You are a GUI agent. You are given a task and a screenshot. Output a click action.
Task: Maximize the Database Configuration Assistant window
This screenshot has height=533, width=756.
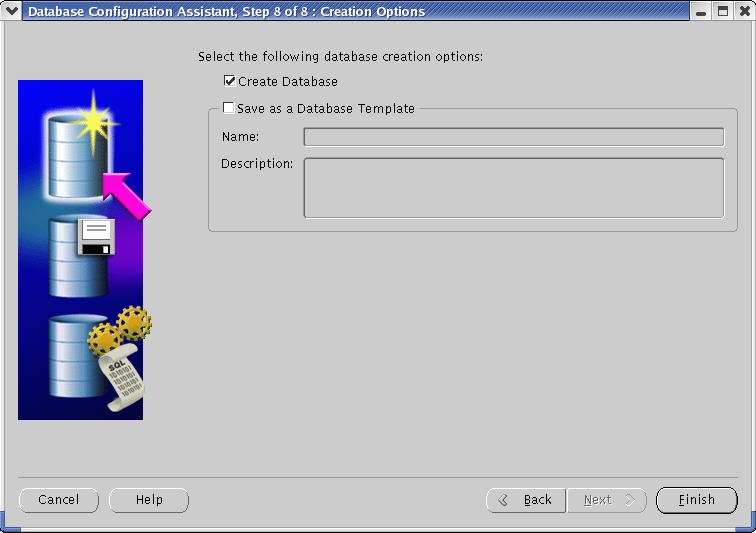point(723,11)
